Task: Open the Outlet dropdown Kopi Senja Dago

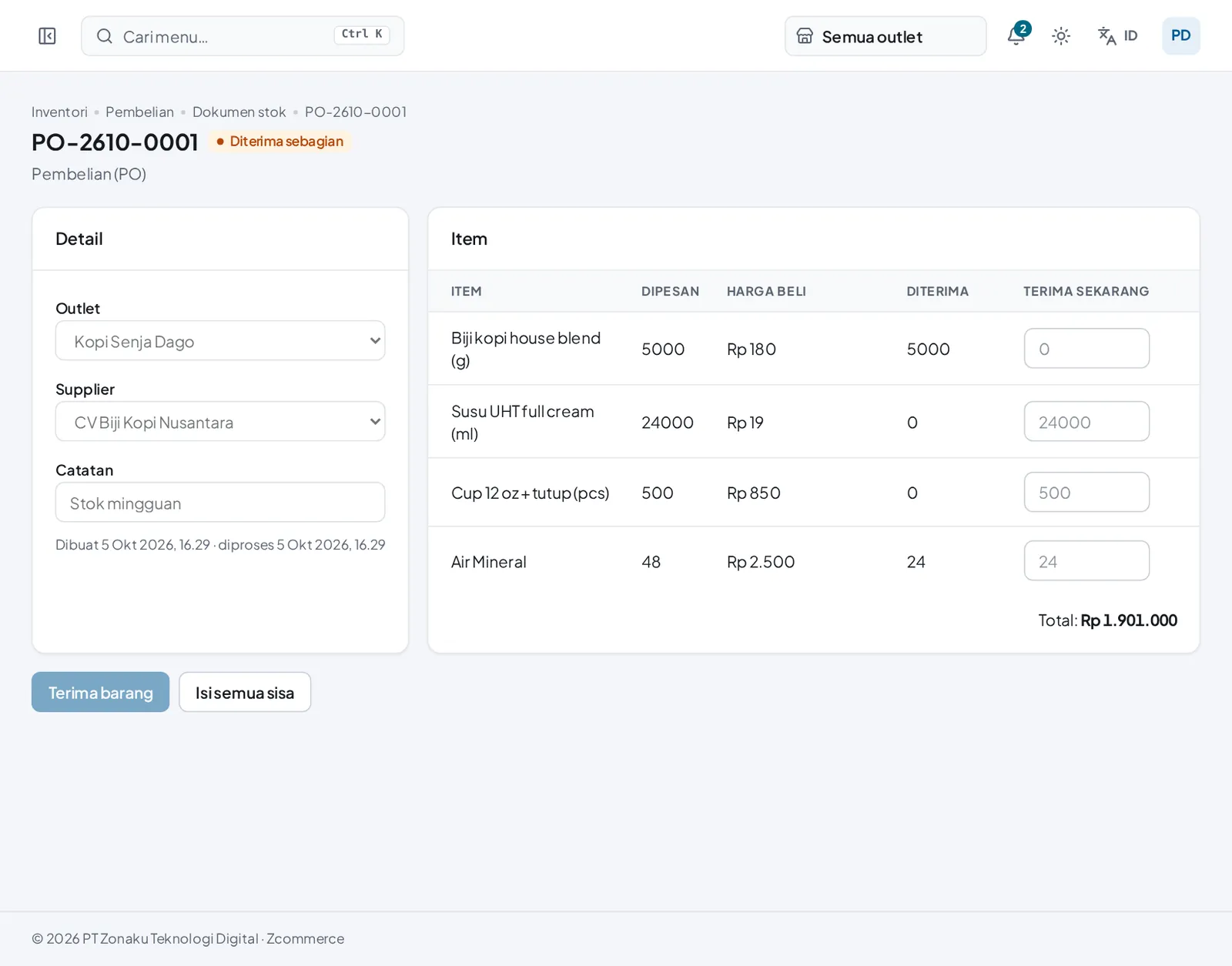Action: click(220, 341)
